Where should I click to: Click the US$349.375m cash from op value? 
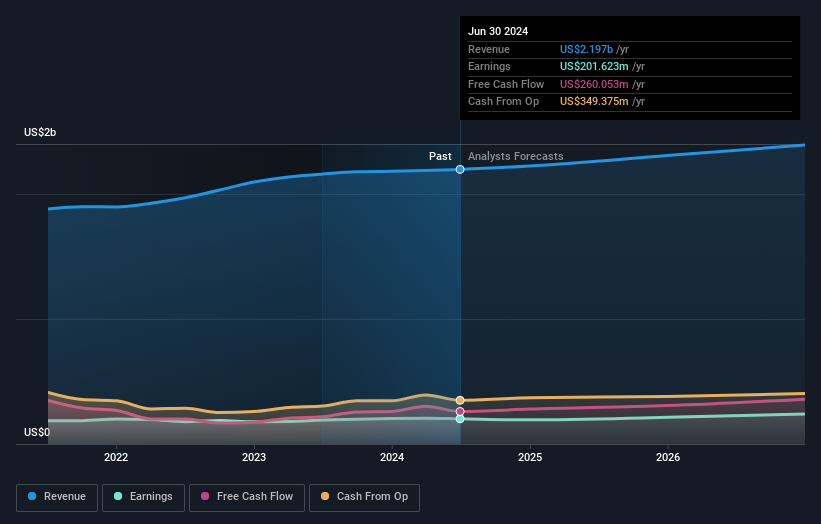coord(594,102)
